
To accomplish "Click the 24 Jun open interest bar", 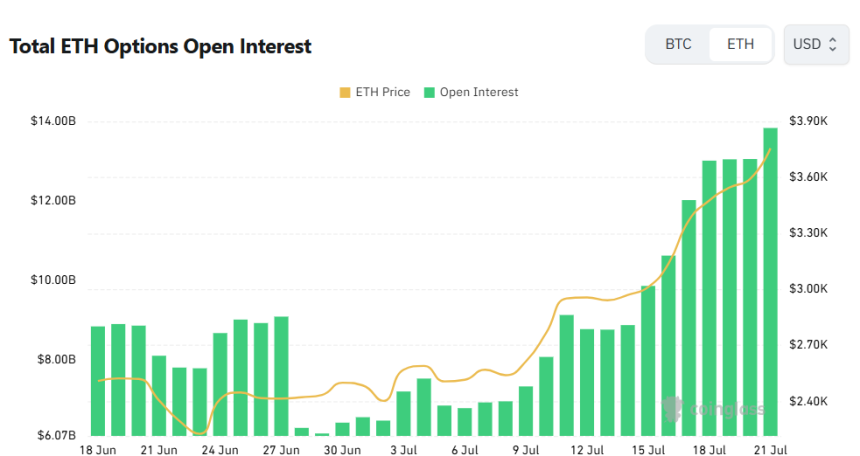I will (x=220, y=385).
